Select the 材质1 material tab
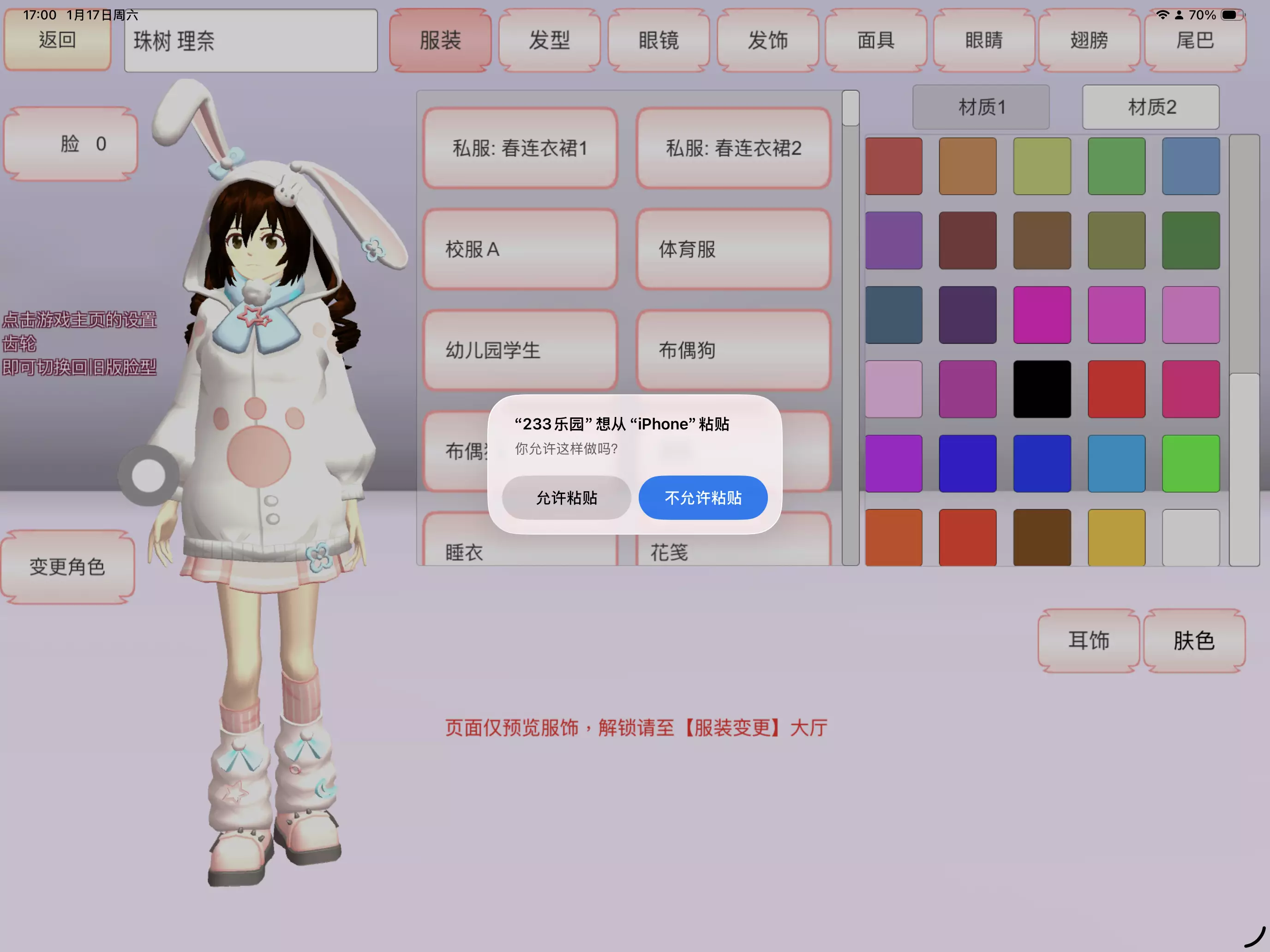 (981, 107)
